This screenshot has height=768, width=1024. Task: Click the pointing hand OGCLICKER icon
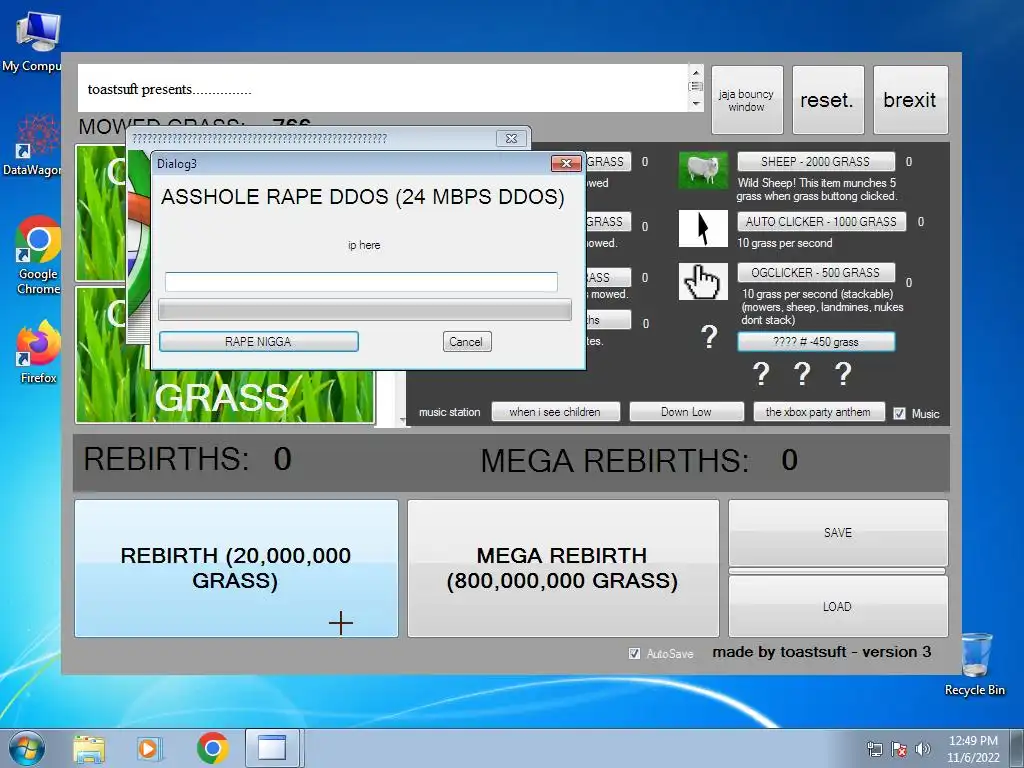point(703,281)
